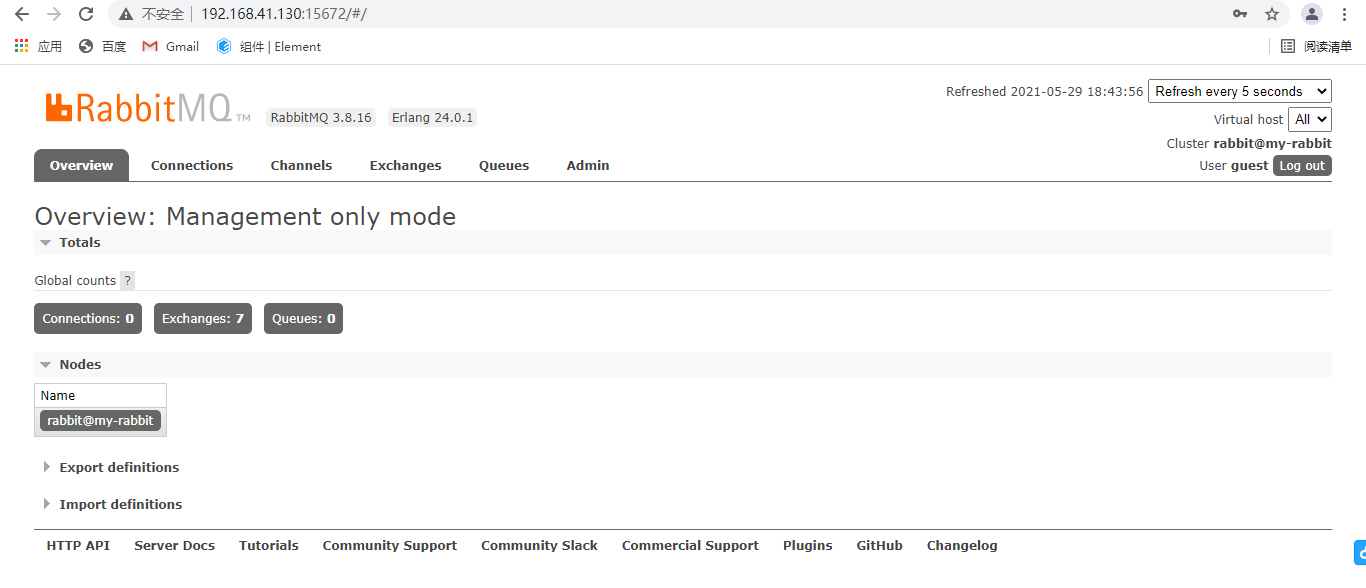This screenshot has height=588, width=1366.
Task: Click the Queues: 0 count button
Action: (304, 319)
